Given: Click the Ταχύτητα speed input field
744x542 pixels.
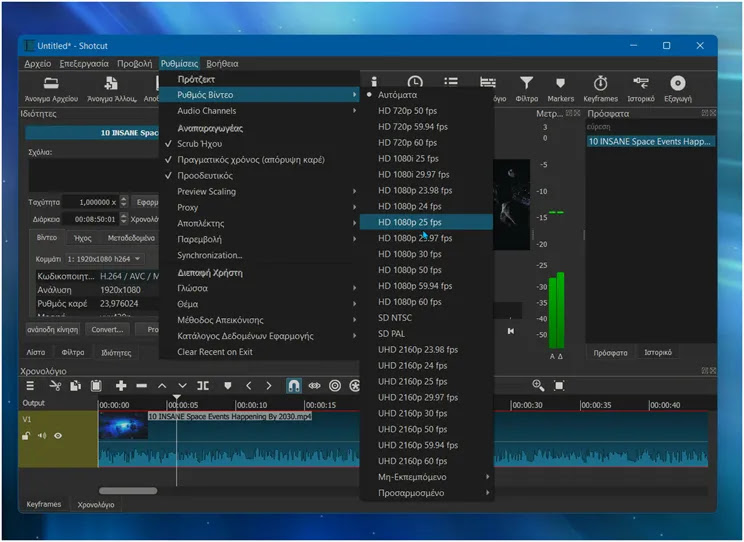Looking at the screenshot, I should 92,202.
